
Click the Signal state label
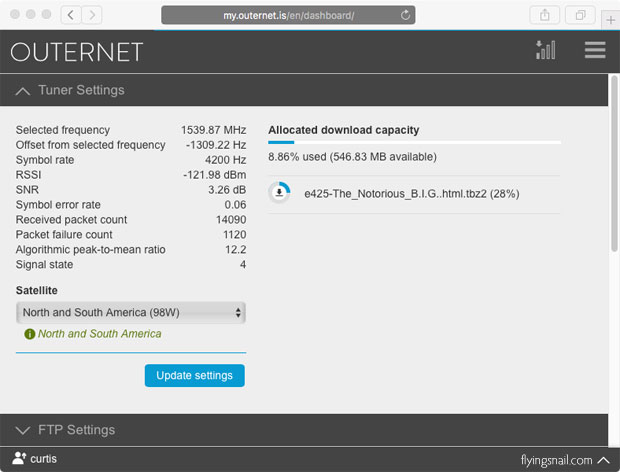[x=44, y=265]
